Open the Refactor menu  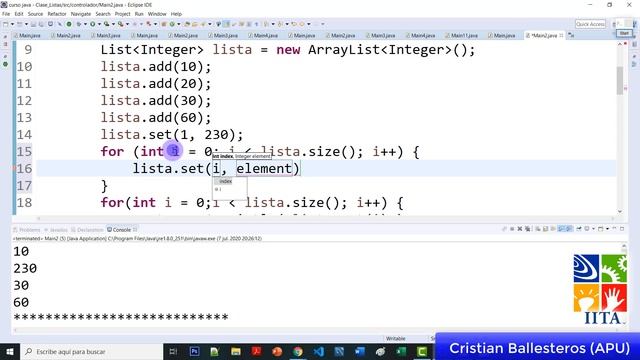[x=57, y=14]
